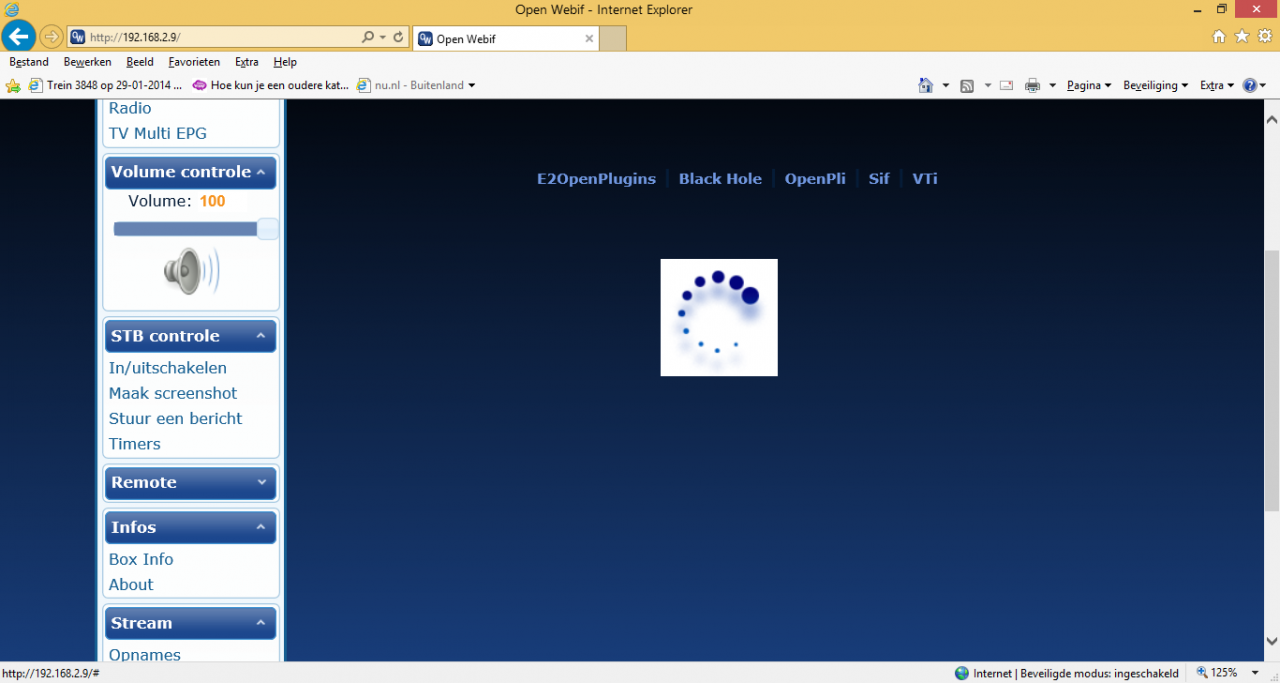Visit the VTi link
The width and height of the screenshot is (1280, 683).
pyautogui.click(x=925, y=179)
